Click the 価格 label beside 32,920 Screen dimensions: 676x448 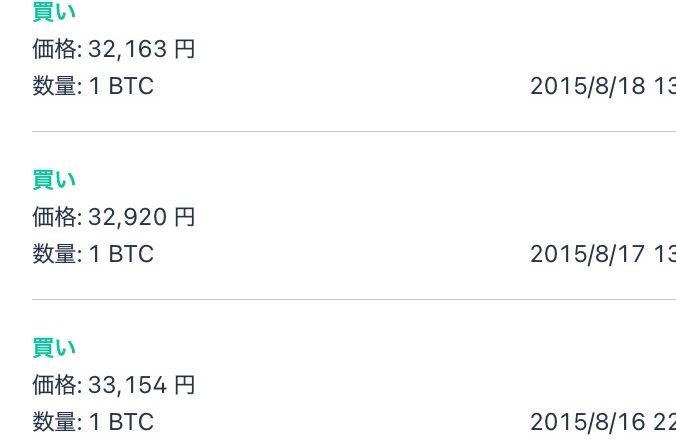[54, 216]
